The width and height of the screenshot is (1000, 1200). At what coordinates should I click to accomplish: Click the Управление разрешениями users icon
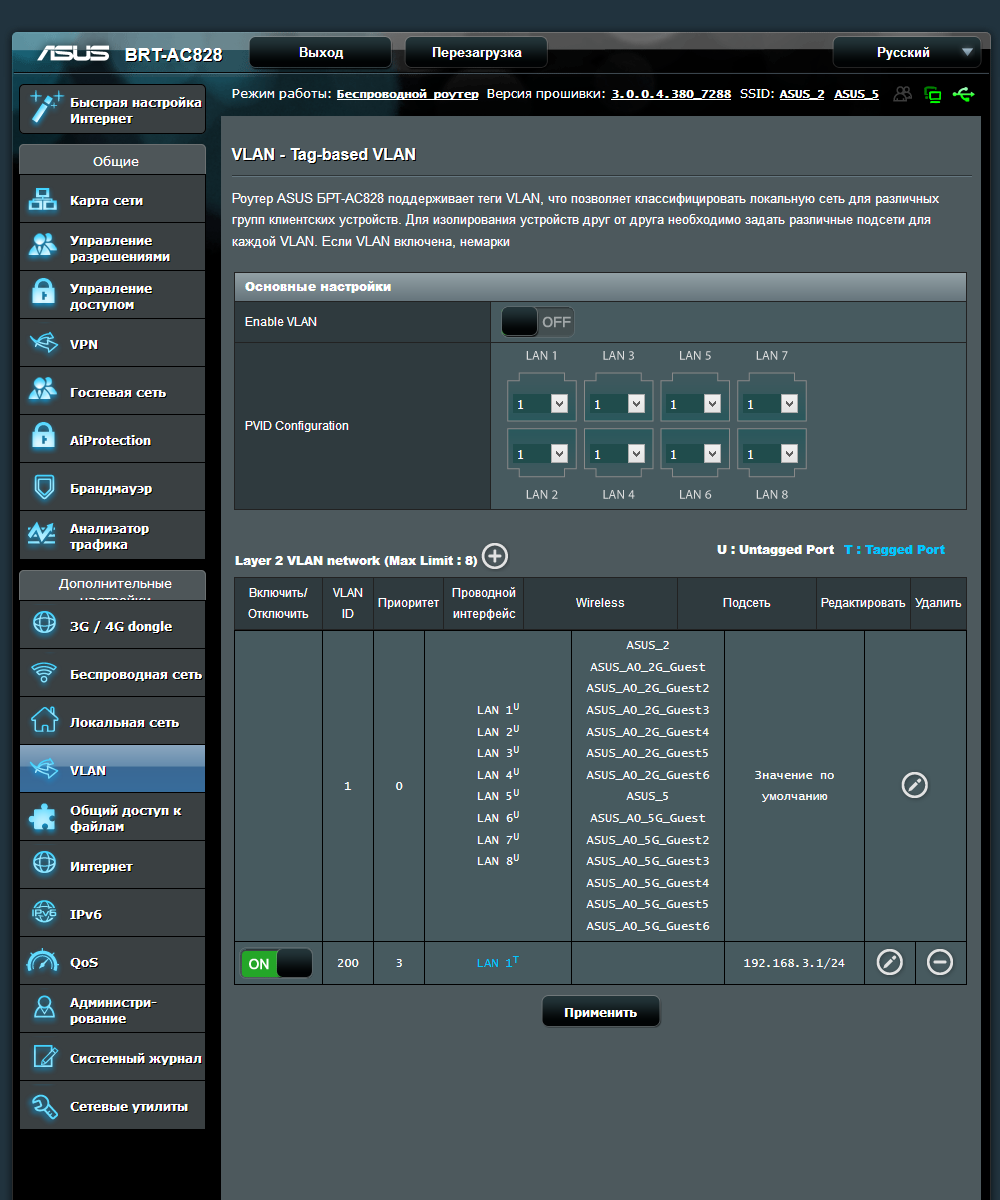tap(43, 247)
